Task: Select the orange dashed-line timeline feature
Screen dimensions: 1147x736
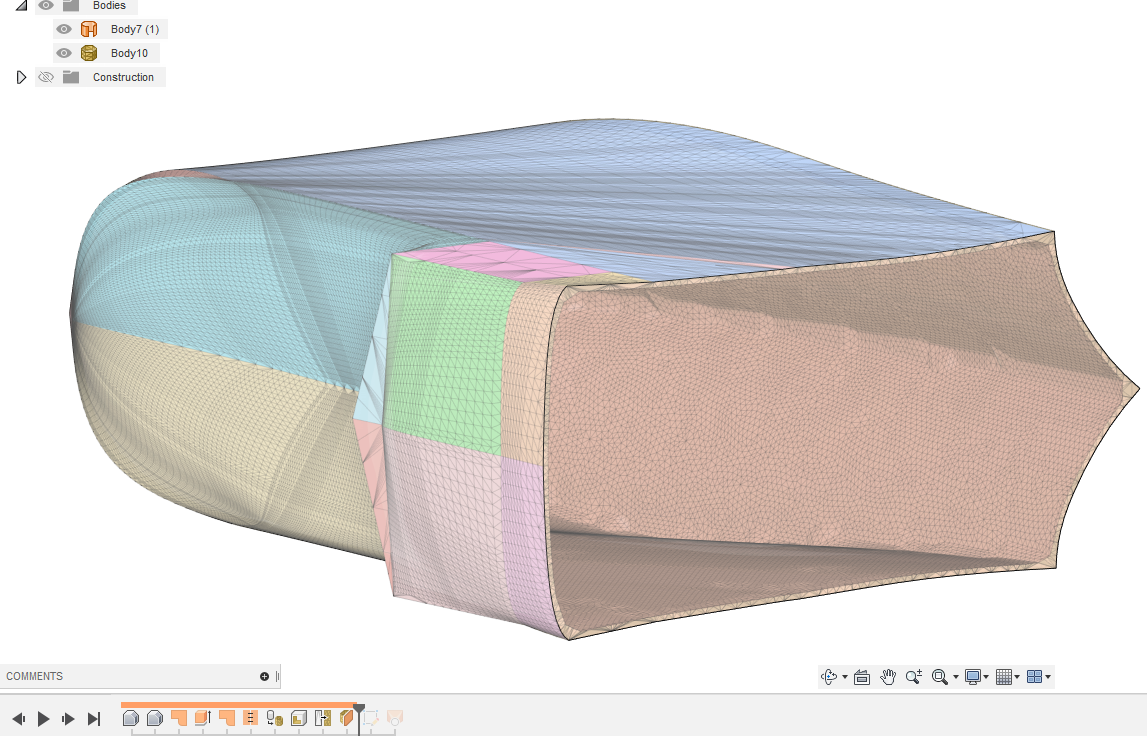Action: 250,718
